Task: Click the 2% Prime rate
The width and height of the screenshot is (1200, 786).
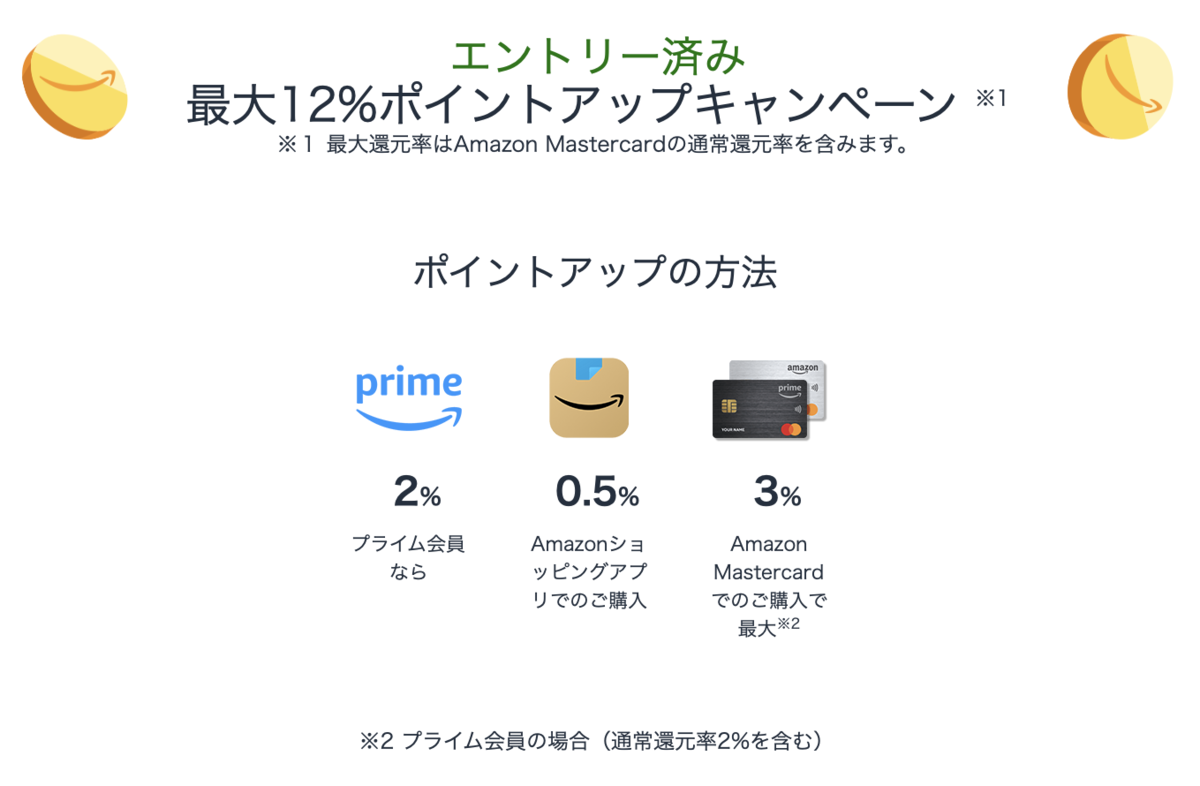Action: tap(417, 492)
